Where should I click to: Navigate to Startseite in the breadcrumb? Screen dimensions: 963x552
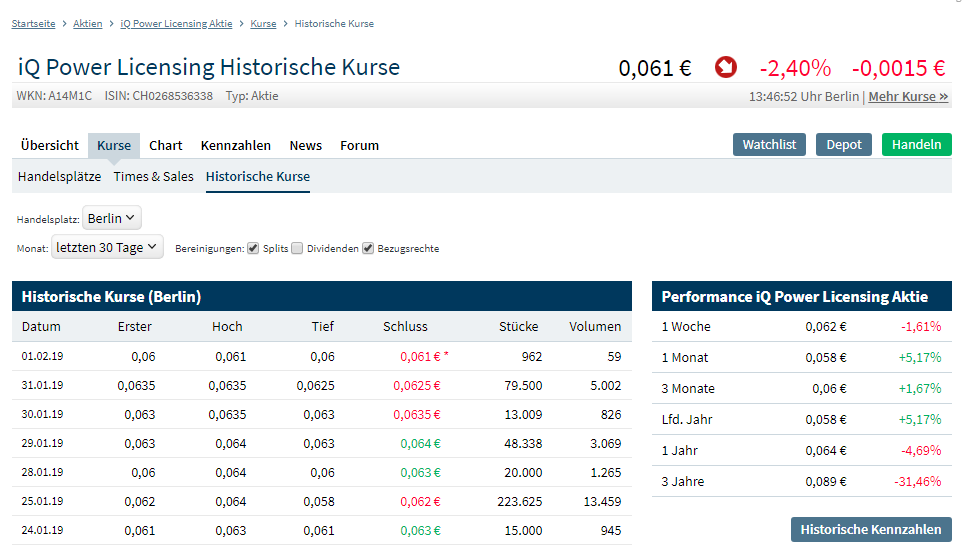click(x=33, y=23)
